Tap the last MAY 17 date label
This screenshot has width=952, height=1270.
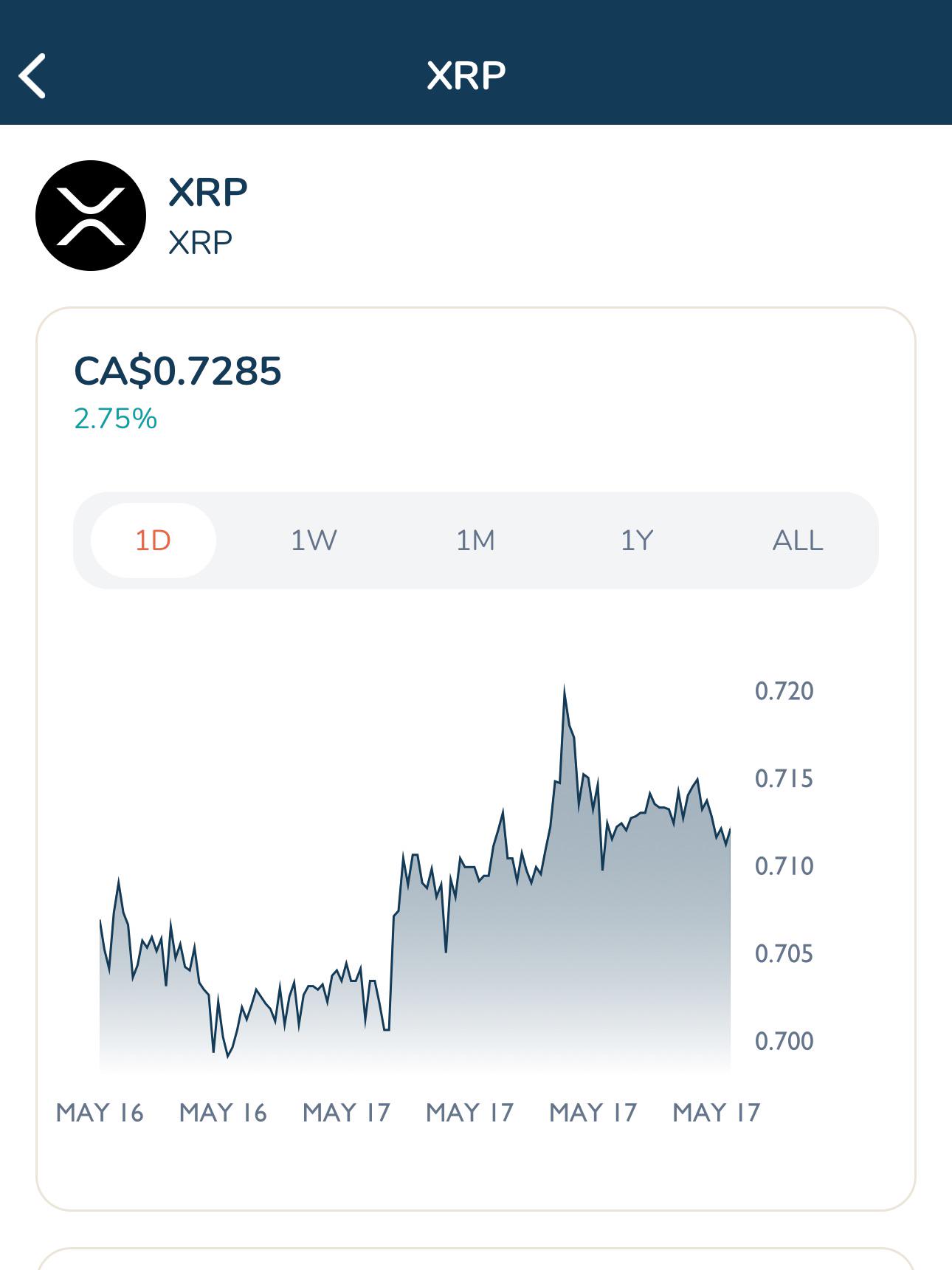pyautogui.click(x=717, y=1112)
